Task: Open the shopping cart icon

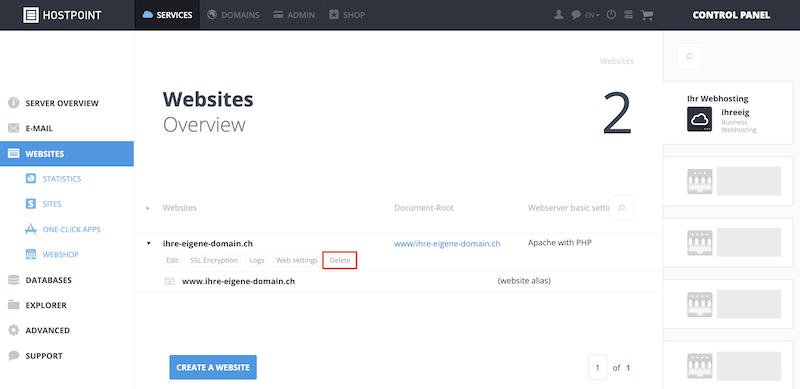Action: pyautogui.click(x=647, y=15)
